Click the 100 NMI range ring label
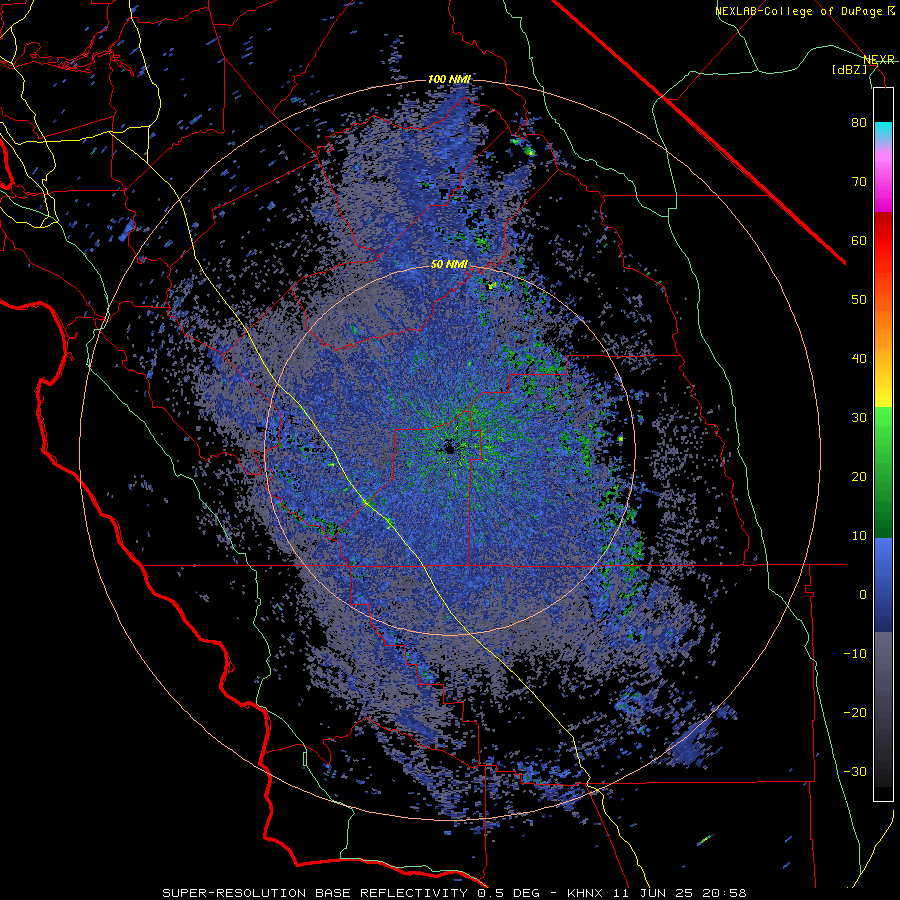Viewport: 900px width, 900px height. [449, 79]
